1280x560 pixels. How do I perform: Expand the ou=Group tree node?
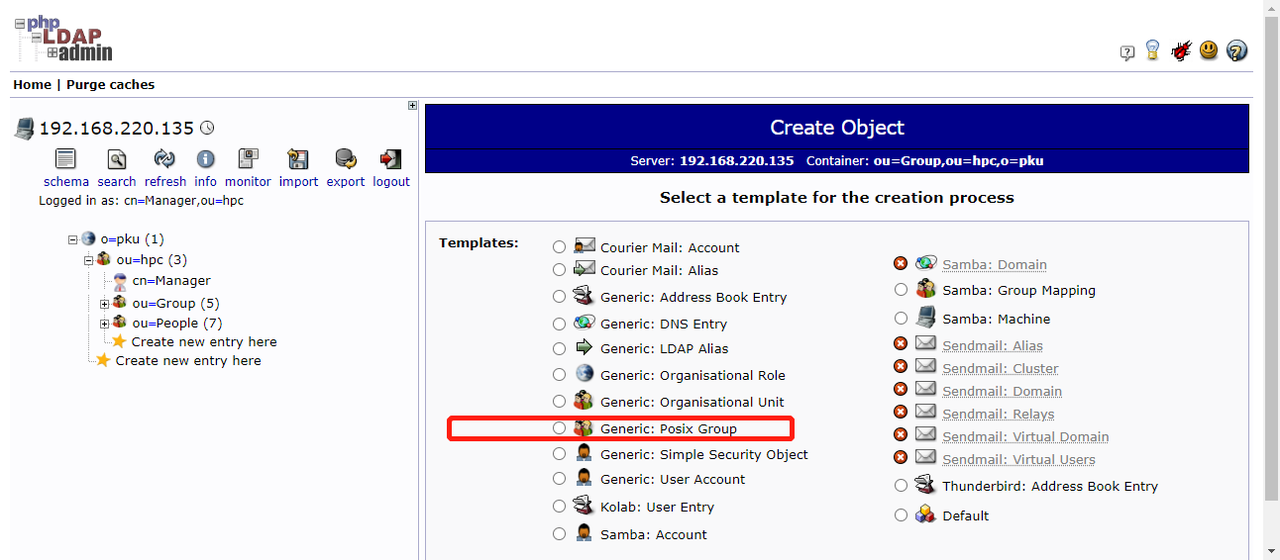click(x=105, y=303)
